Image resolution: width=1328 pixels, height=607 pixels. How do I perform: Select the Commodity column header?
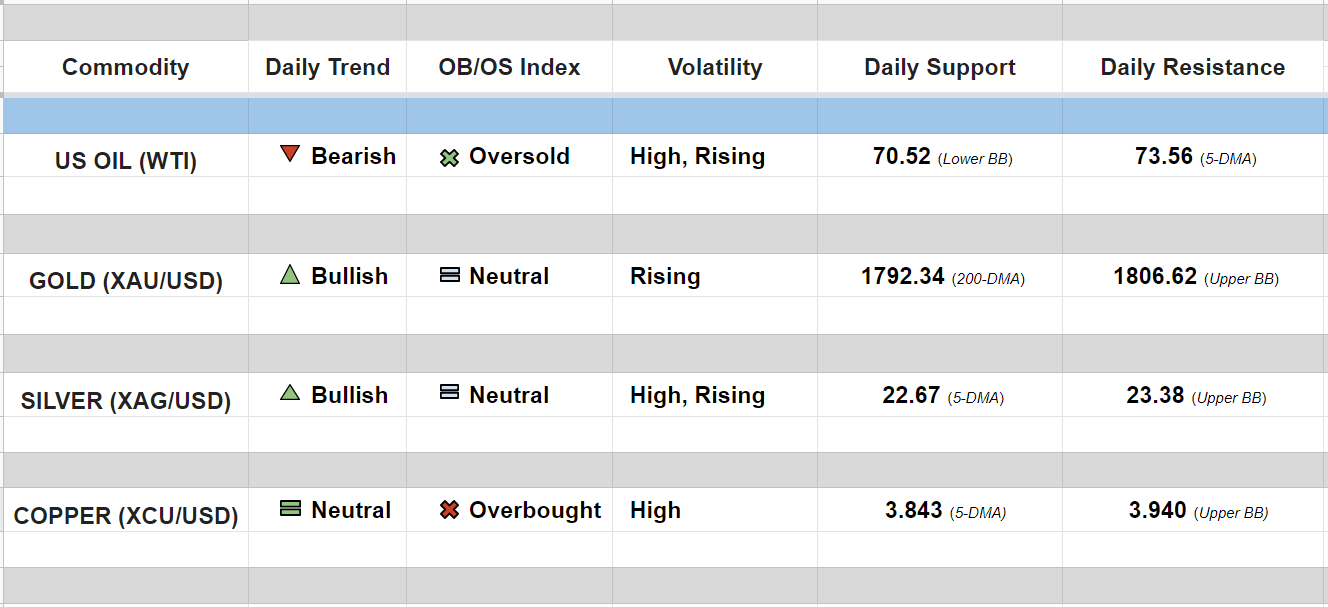pos(125,67)
